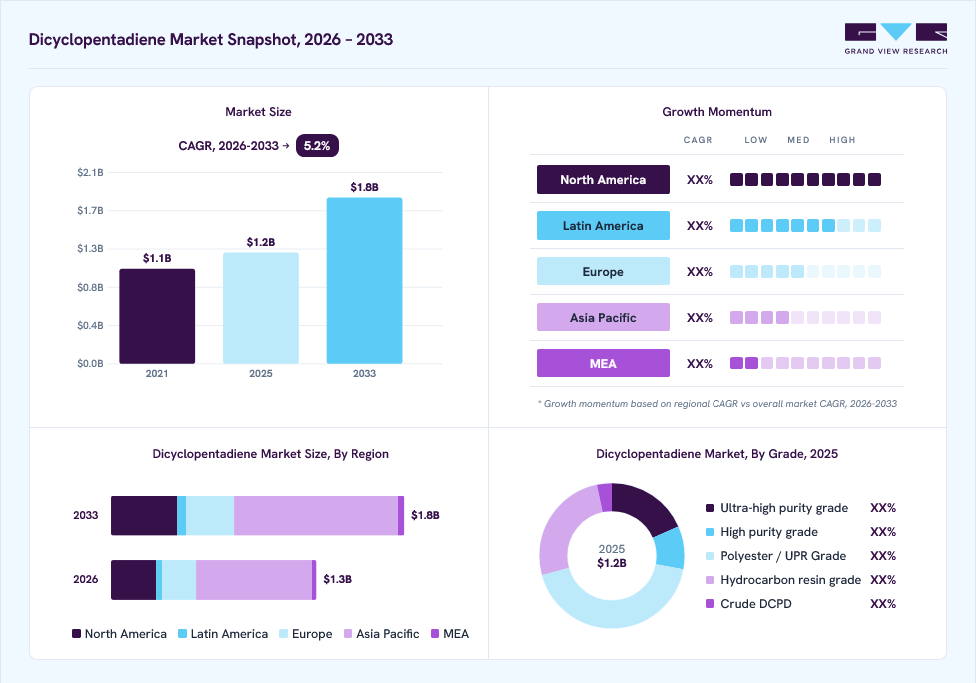Click the $1.1B label above 2021 bar
Image resolution: width=976 pixels, height=683 pixels.
tap(157, 258)
